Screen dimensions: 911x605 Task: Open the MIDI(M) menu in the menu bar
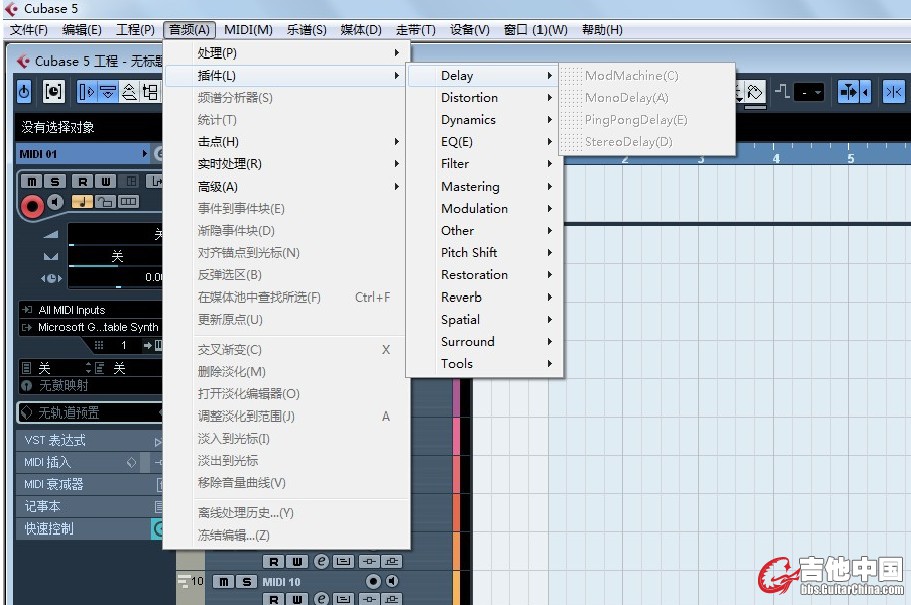[x=248, y=30]
